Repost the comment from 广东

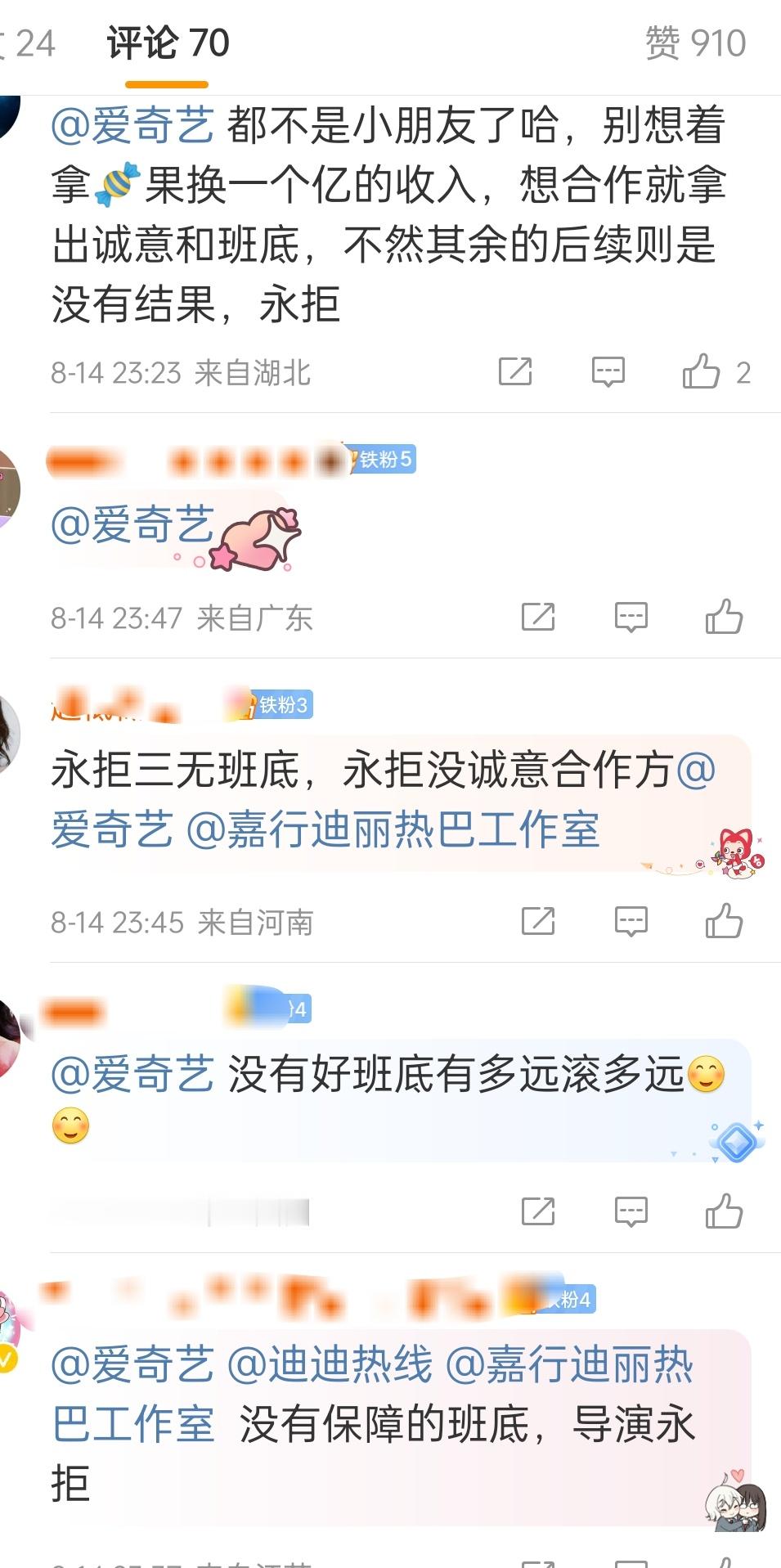[538, 617]
